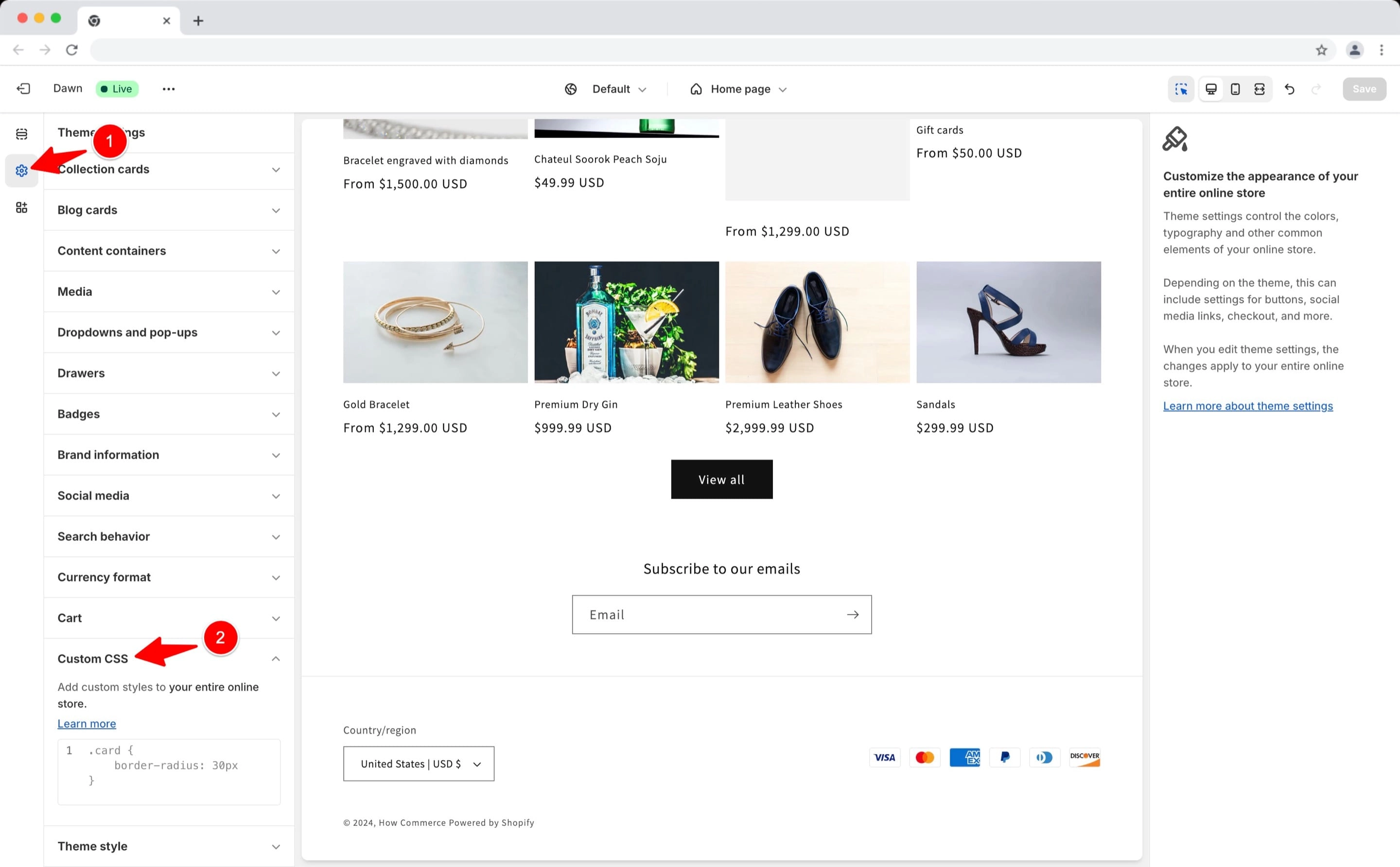The image size is (1400, 867).
Task: Click the View all button
Action: (x=721, y=479)
